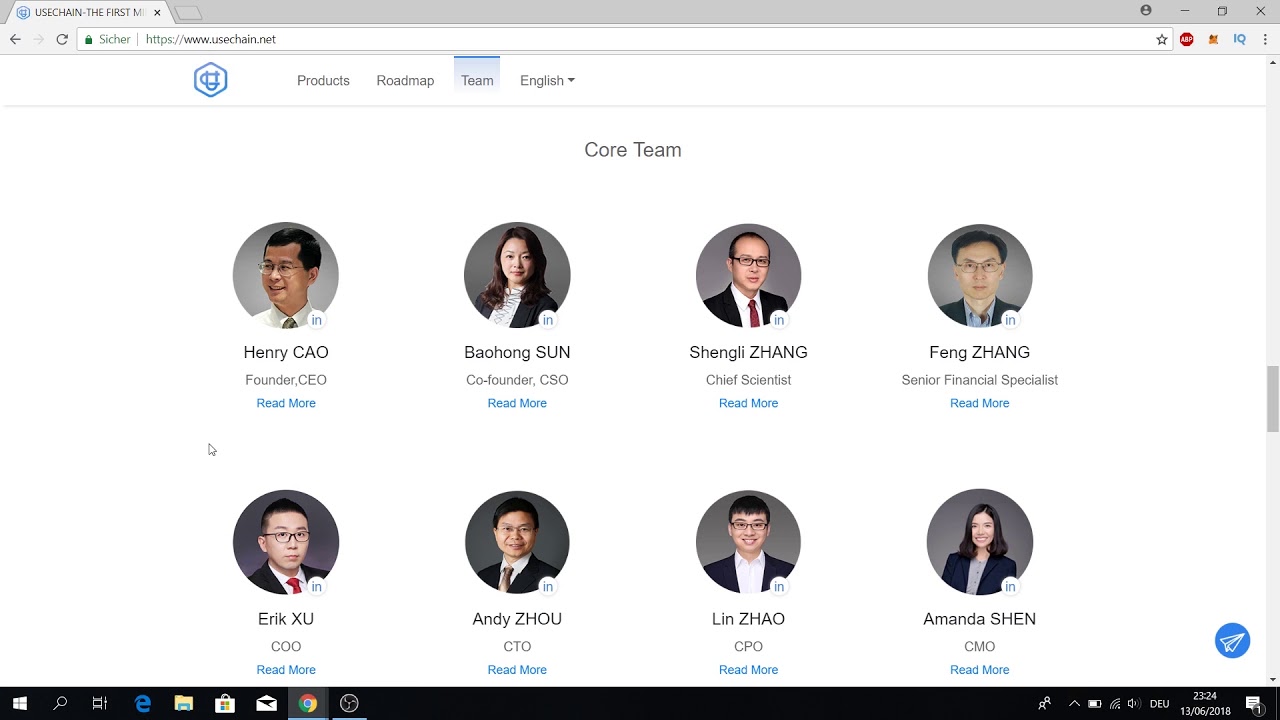
Task: Click the page vertical scrollbar thumb
Action: coord(1273,399)
